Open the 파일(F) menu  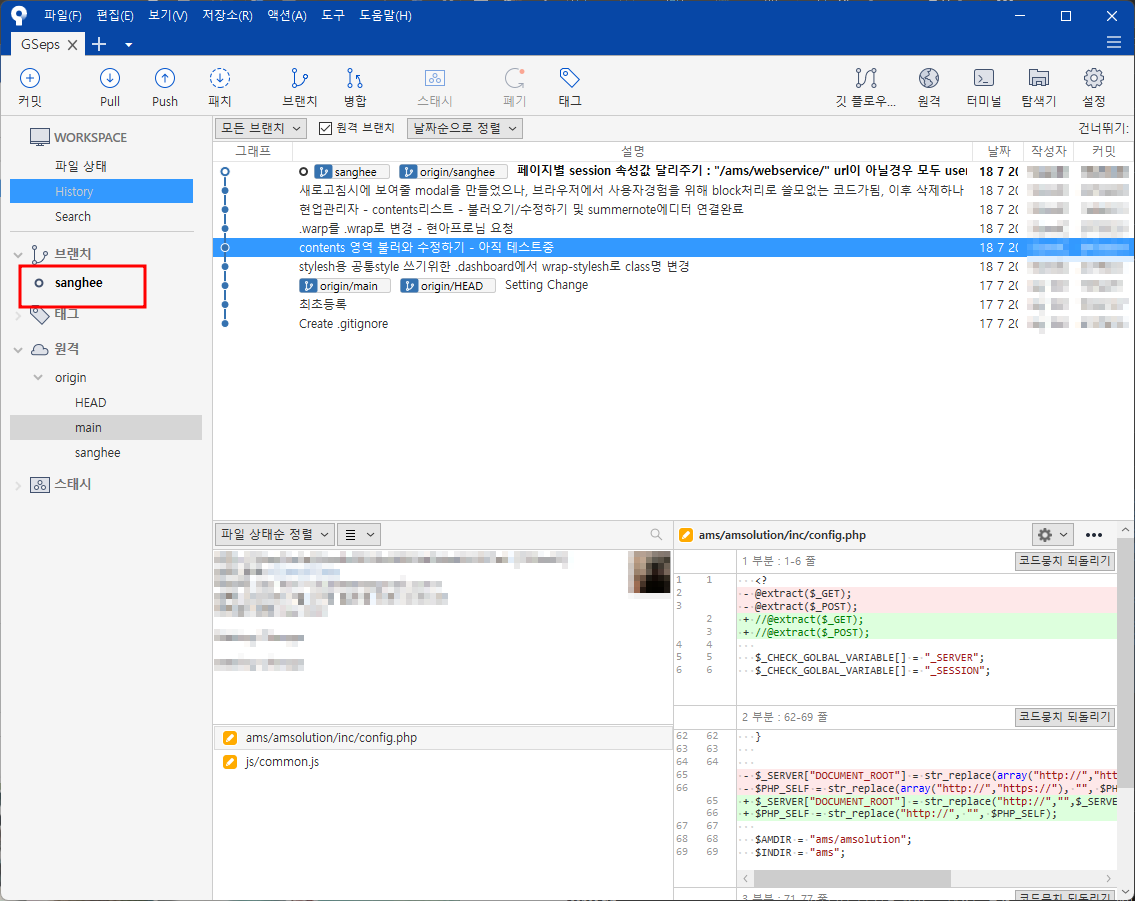tap(63, 15)
